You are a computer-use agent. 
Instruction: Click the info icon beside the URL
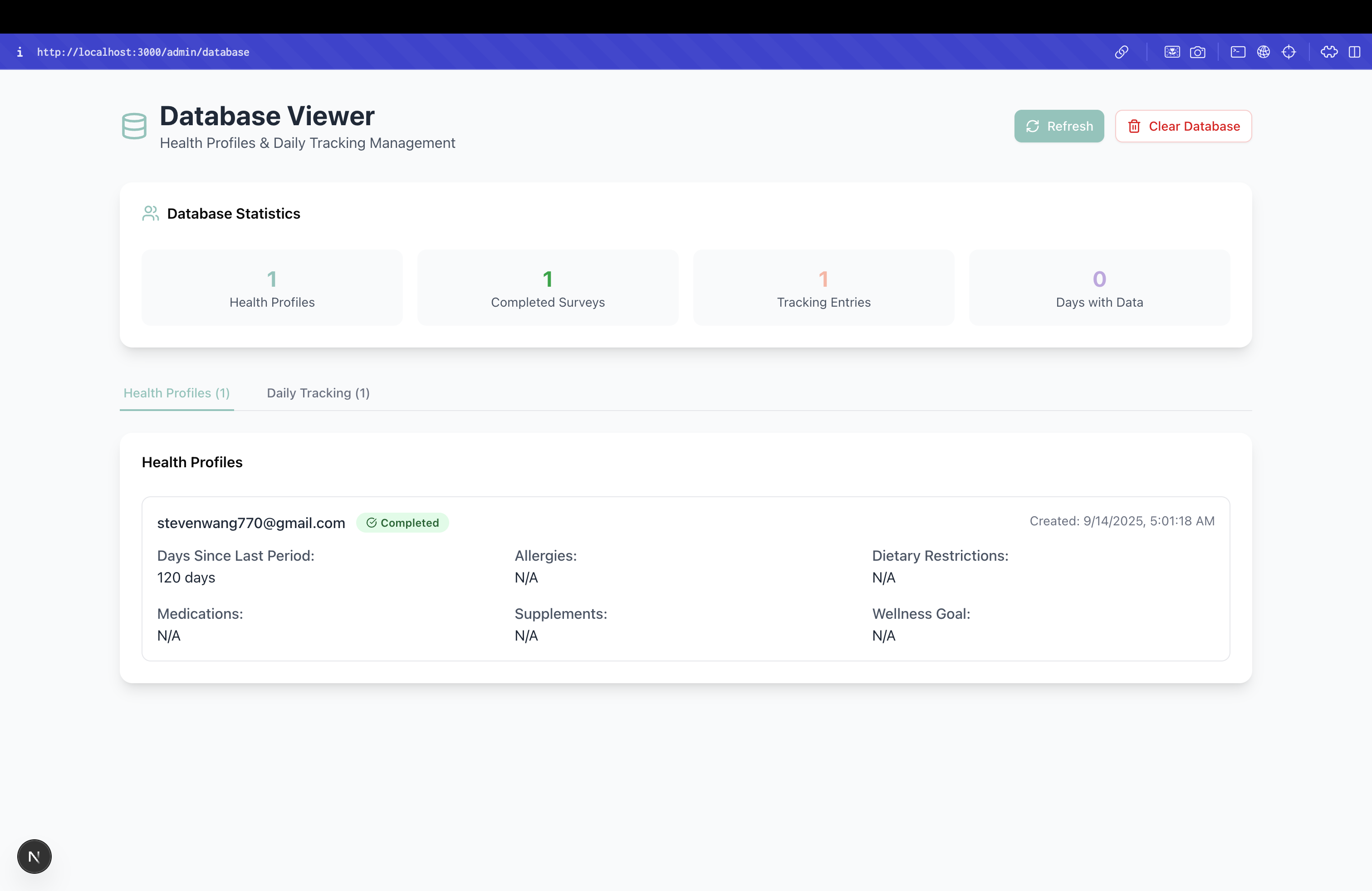coord(20,52)
